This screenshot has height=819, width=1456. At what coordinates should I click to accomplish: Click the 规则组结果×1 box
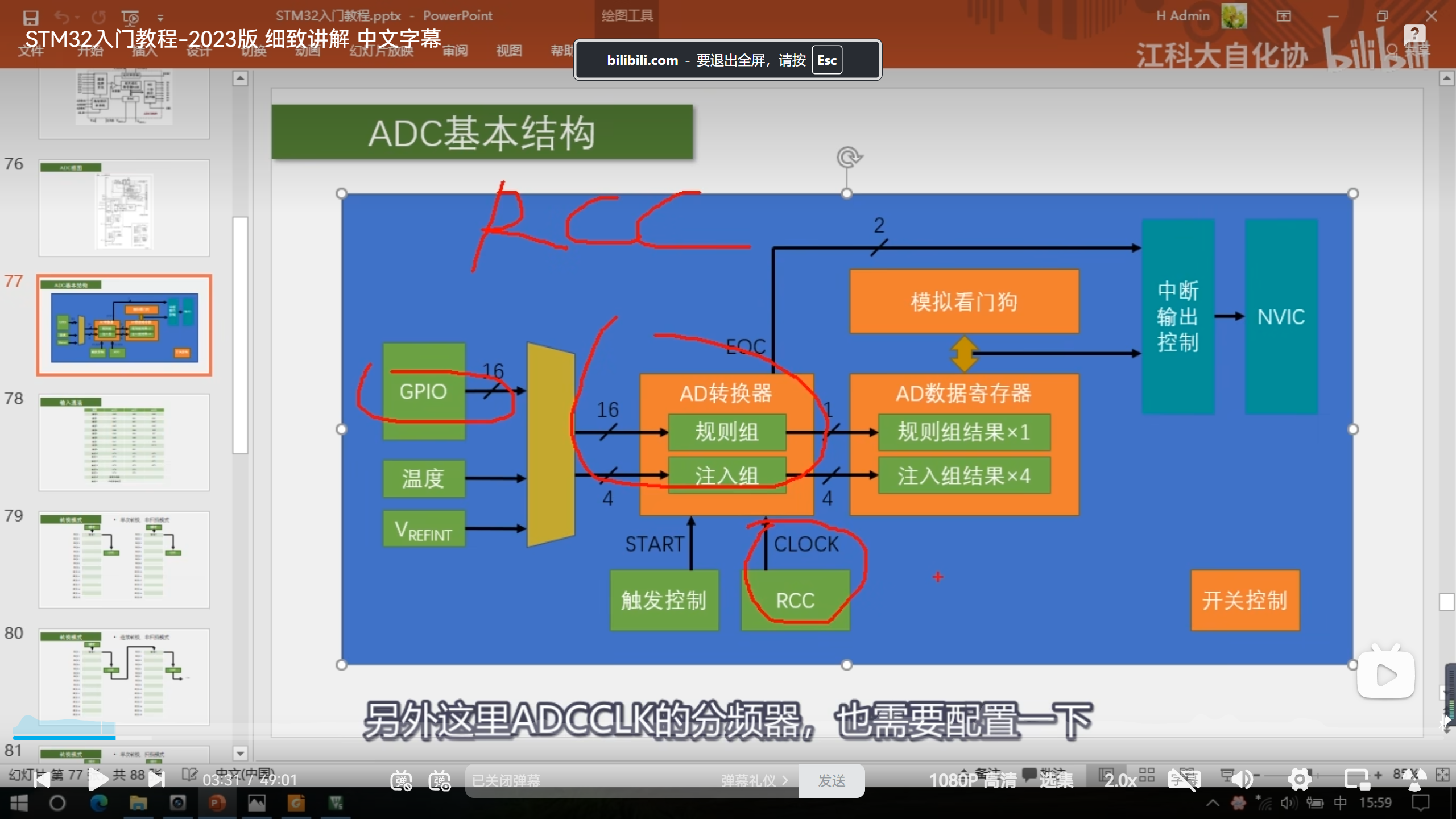pos(964,432)
